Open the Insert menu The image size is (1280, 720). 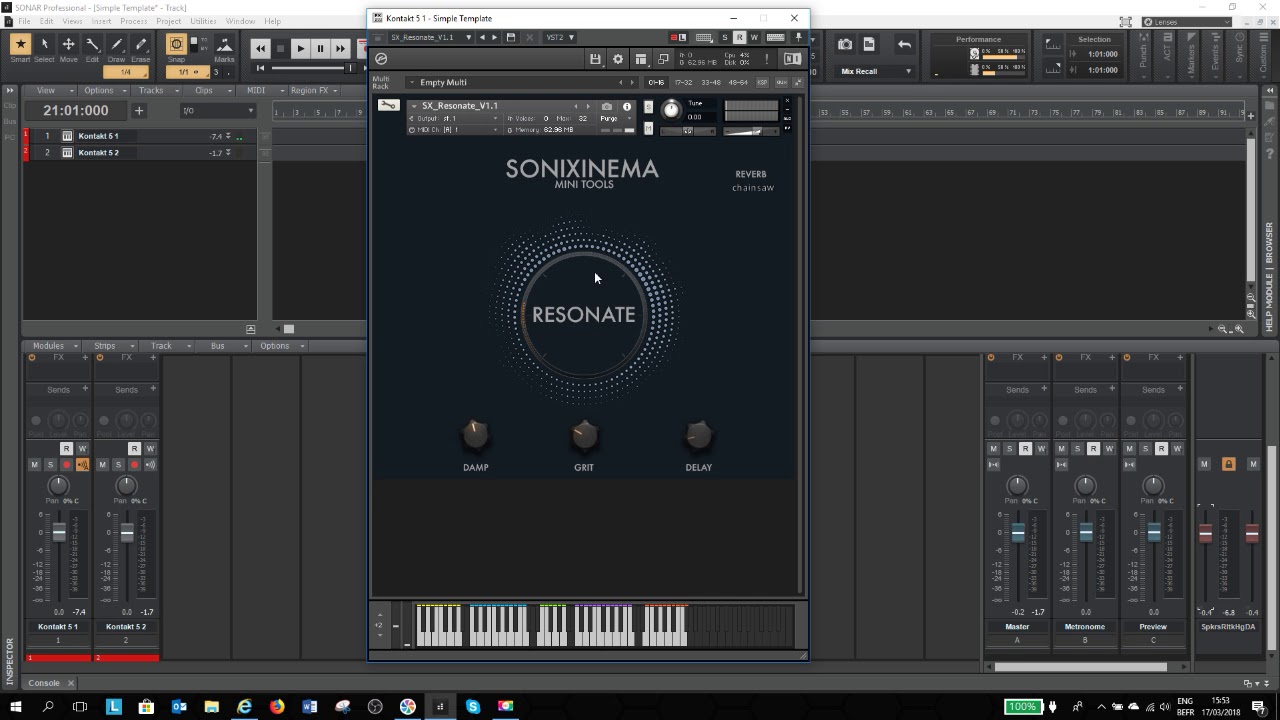(101, 21)
